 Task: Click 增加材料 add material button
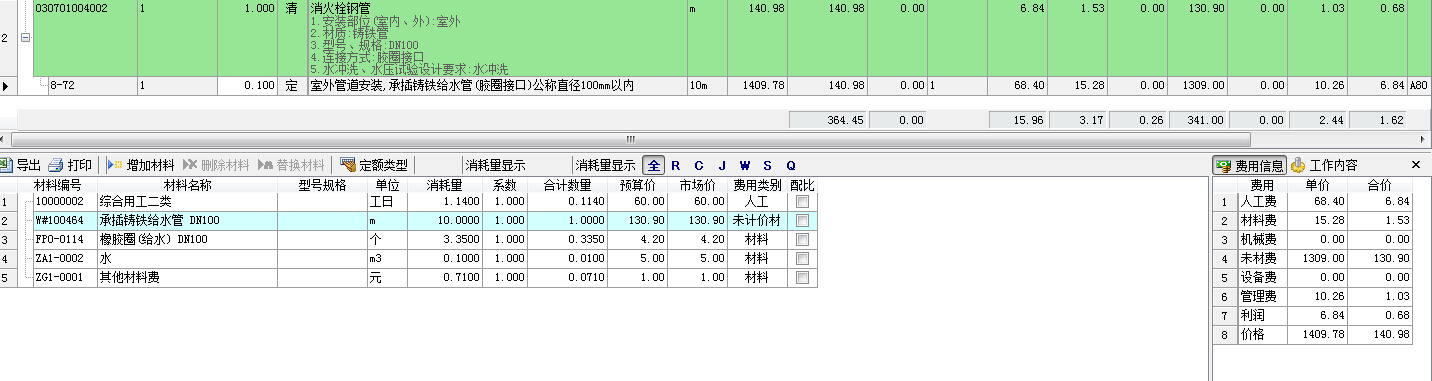pos(140,165)
